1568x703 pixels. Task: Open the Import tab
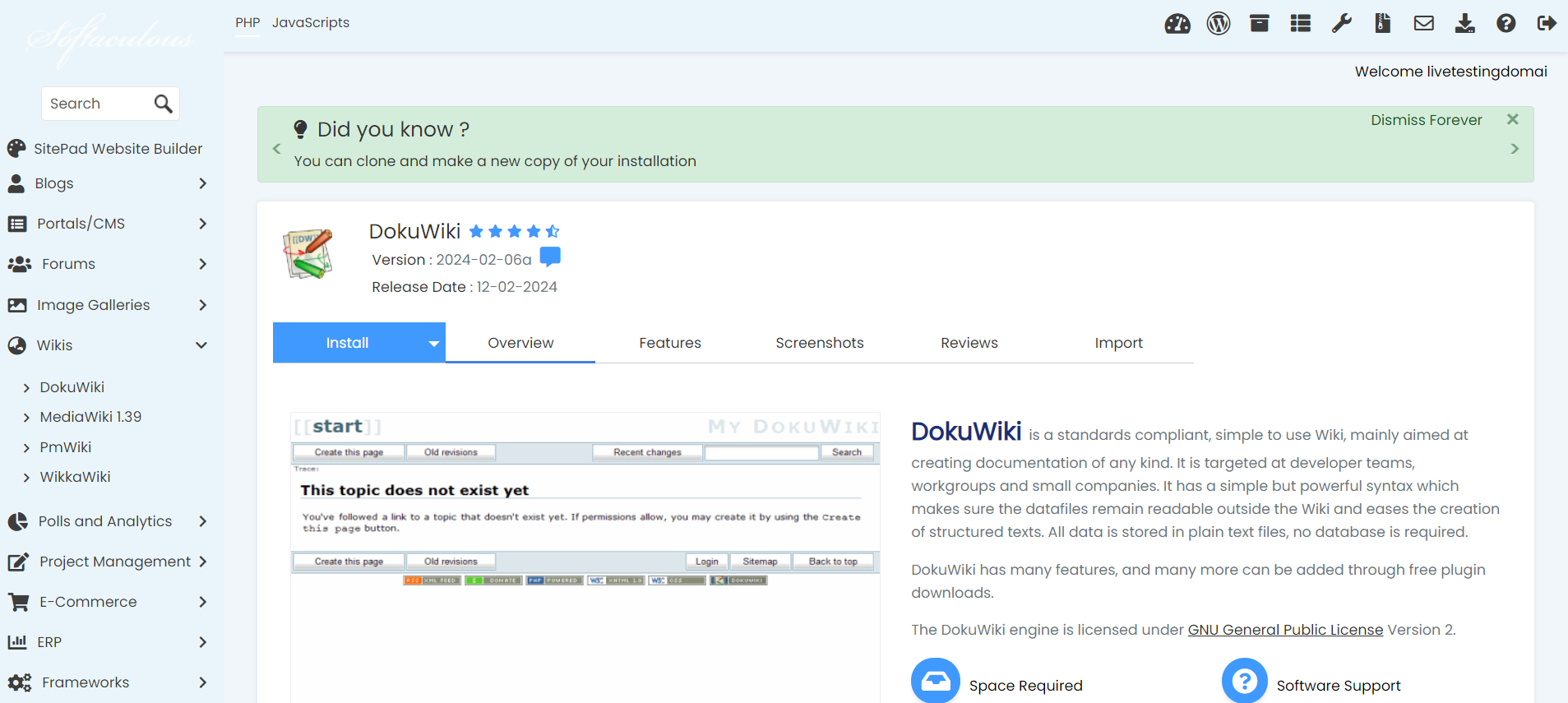[x=1119, y=343]
